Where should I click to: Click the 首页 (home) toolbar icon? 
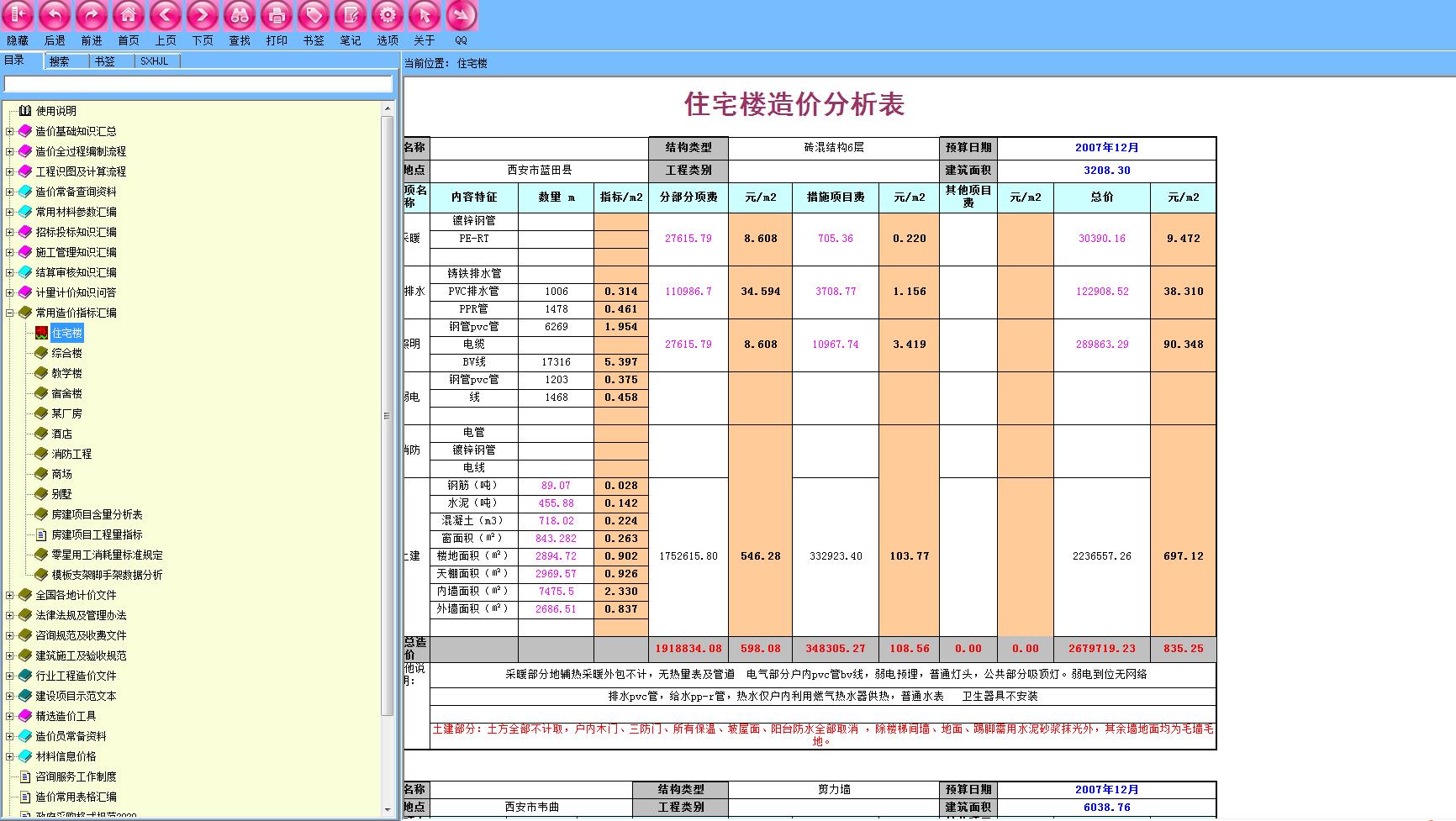(129, 16)
